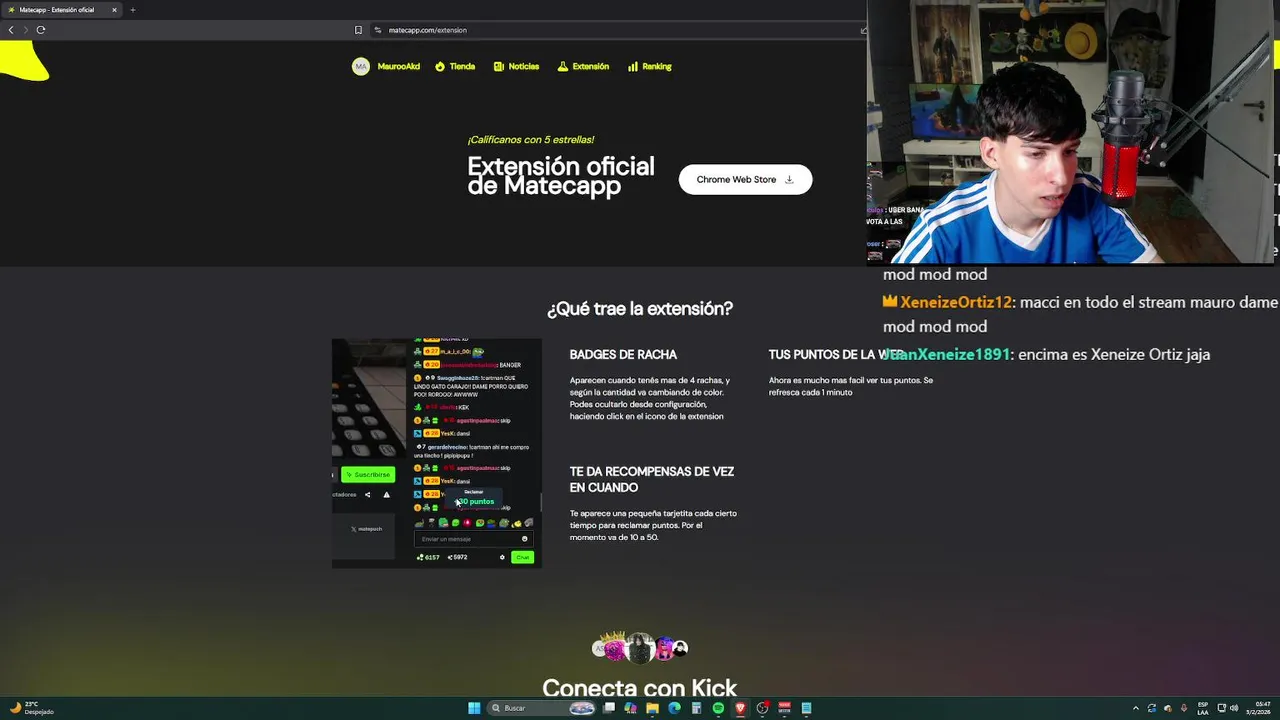
Task: Click the browser back arrow
Action: (11, 30)
